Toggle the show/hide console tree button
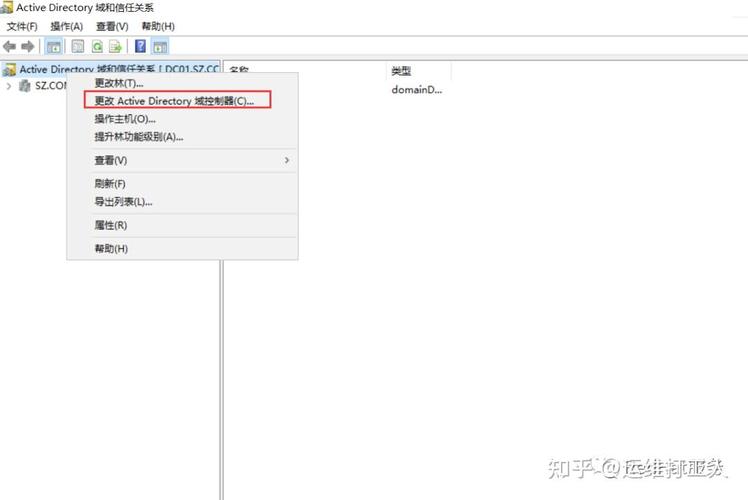Image resolution: width=748 pixels, height=500 pixels. click(53, 46)
